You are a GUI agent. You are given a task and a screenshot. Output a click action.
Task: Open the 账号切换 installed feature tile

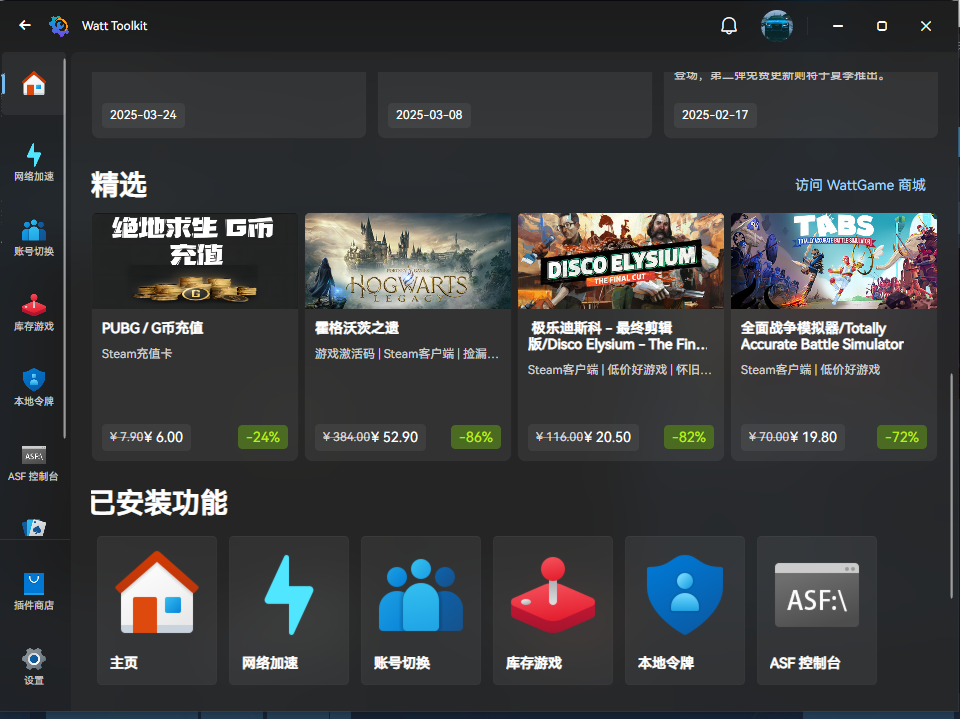coord(421,611)
